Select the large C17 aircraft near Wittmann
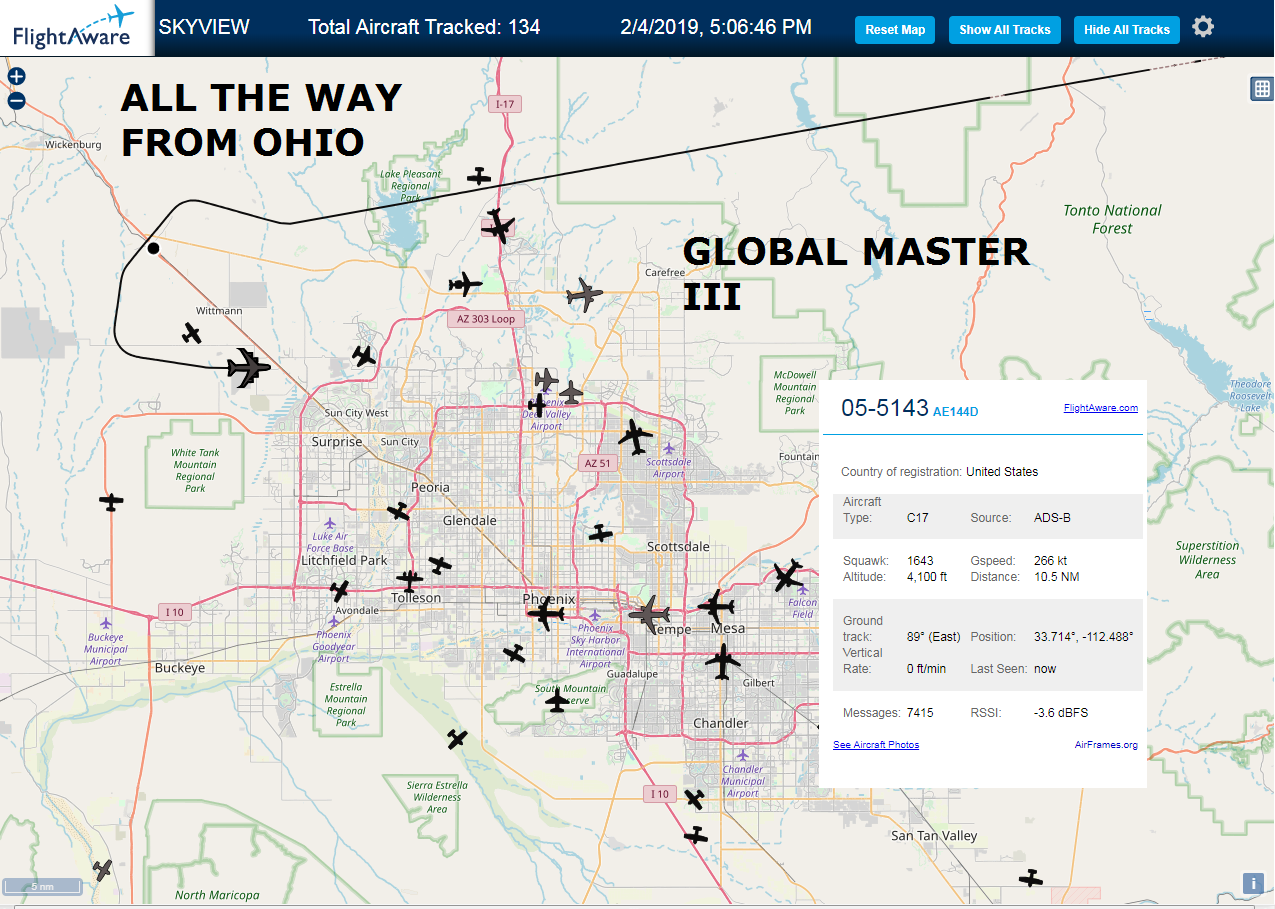1275x909 pixels. click(x=249, y=367)
